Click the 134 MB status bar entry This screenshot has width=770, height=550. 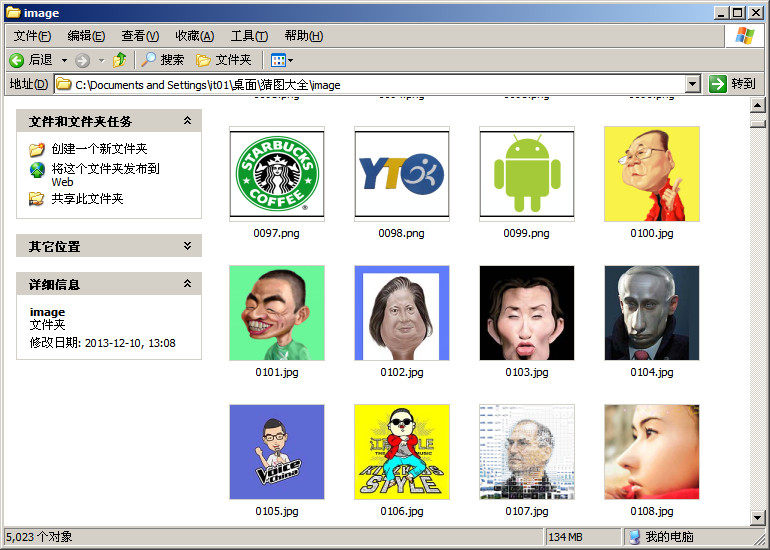click(565, 537)
